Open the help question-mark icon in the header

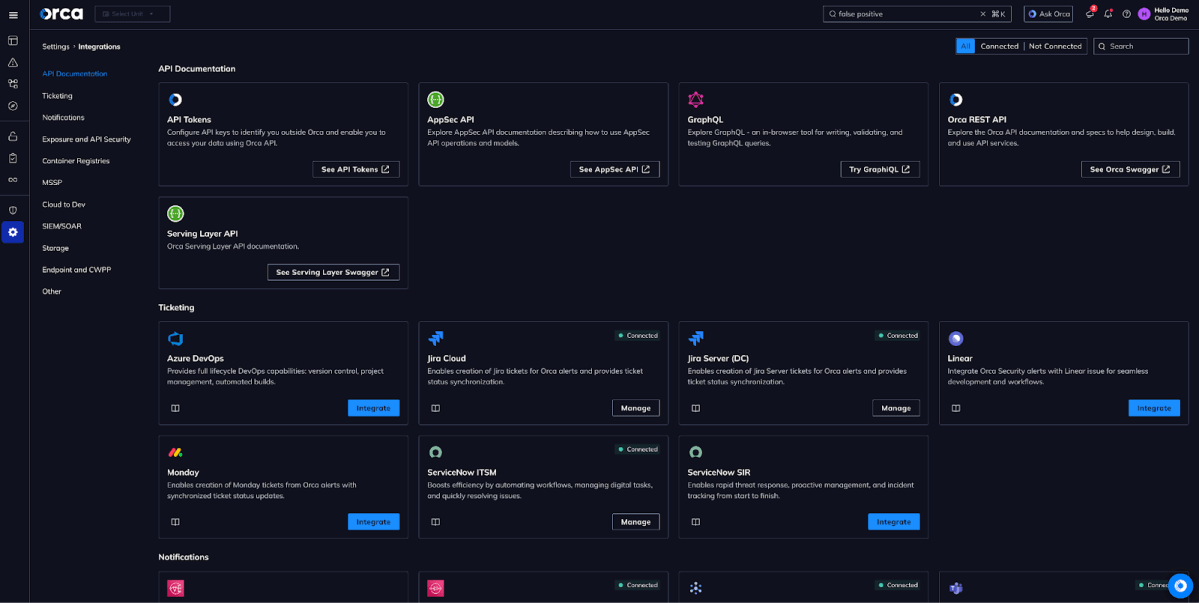[1125, 13]
